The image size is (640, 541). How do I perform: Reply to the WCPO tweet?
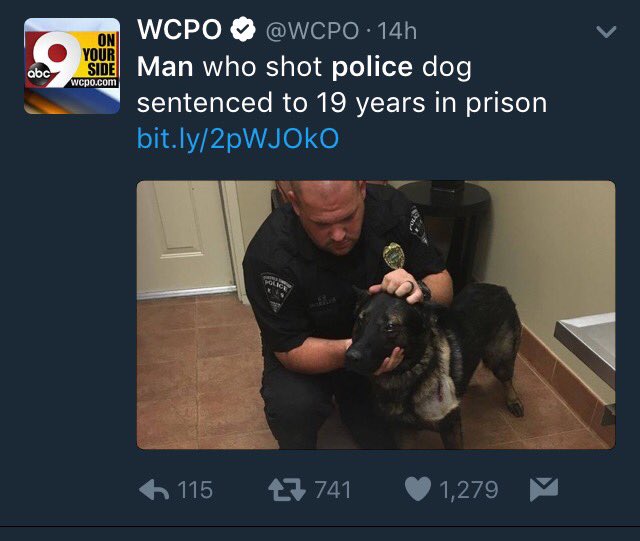point(154,490)
